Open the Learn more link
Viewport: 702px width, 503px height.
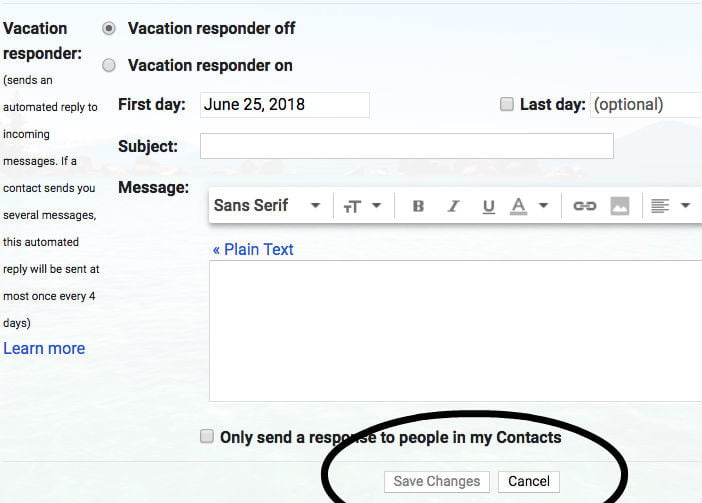44,348
